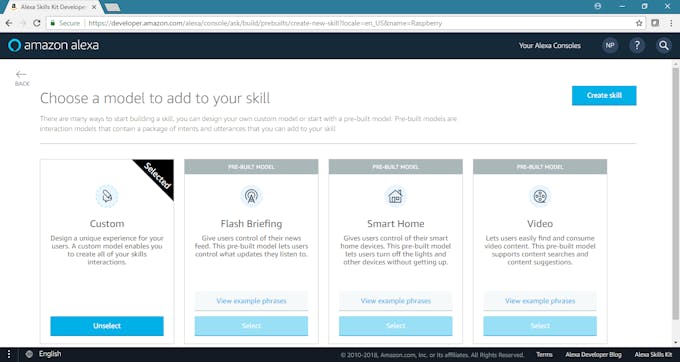
Task: View example phrases for Smart Home
Action: [x=396, y=301]
